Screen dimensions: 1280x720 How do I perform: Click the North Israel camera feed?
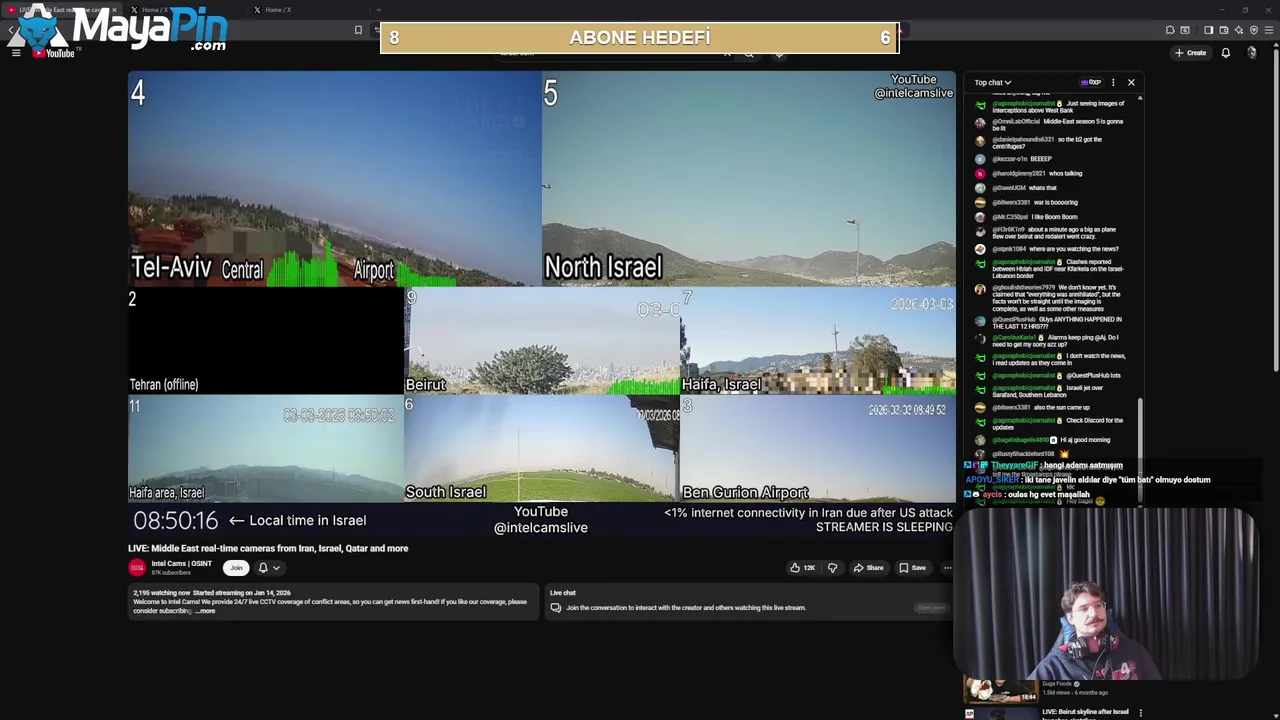(x=749, y=179)
